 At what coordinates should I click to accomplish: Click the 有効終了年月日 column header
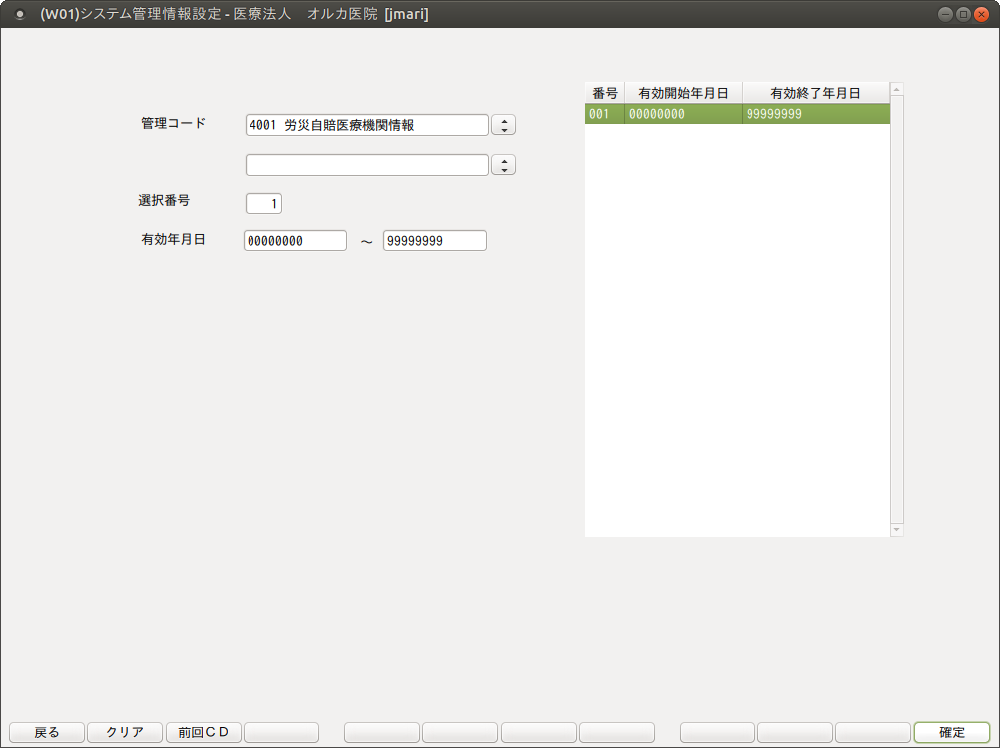click(815, 93)
